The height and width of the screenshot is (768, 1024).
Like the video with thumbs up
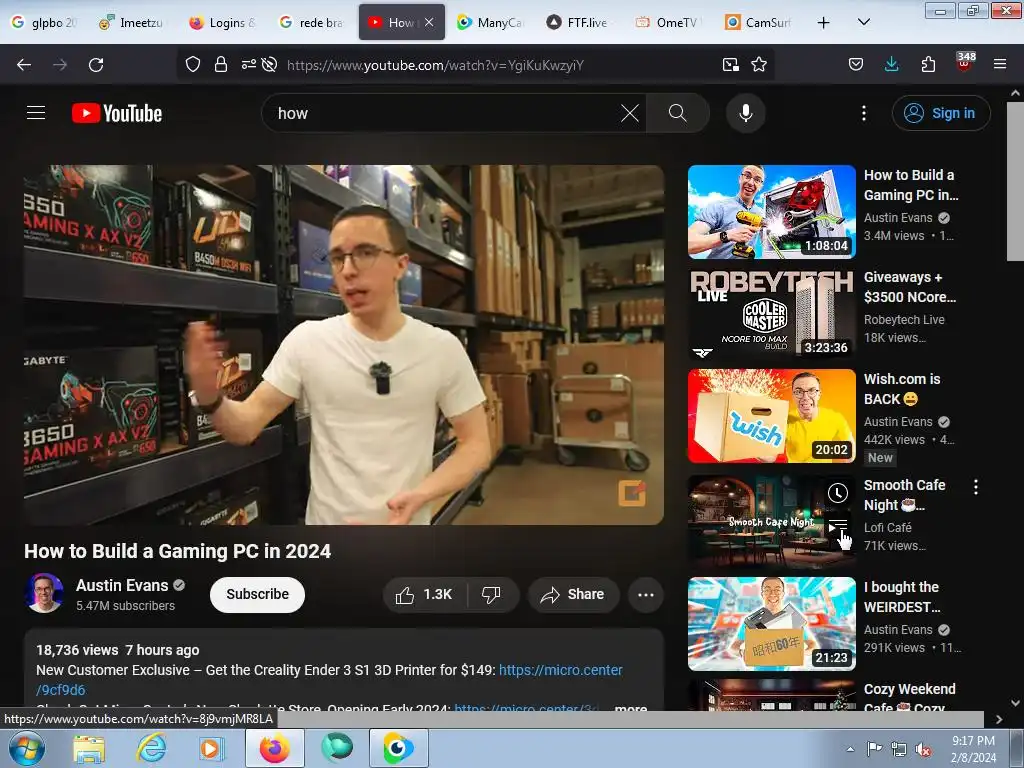[424, 594]
